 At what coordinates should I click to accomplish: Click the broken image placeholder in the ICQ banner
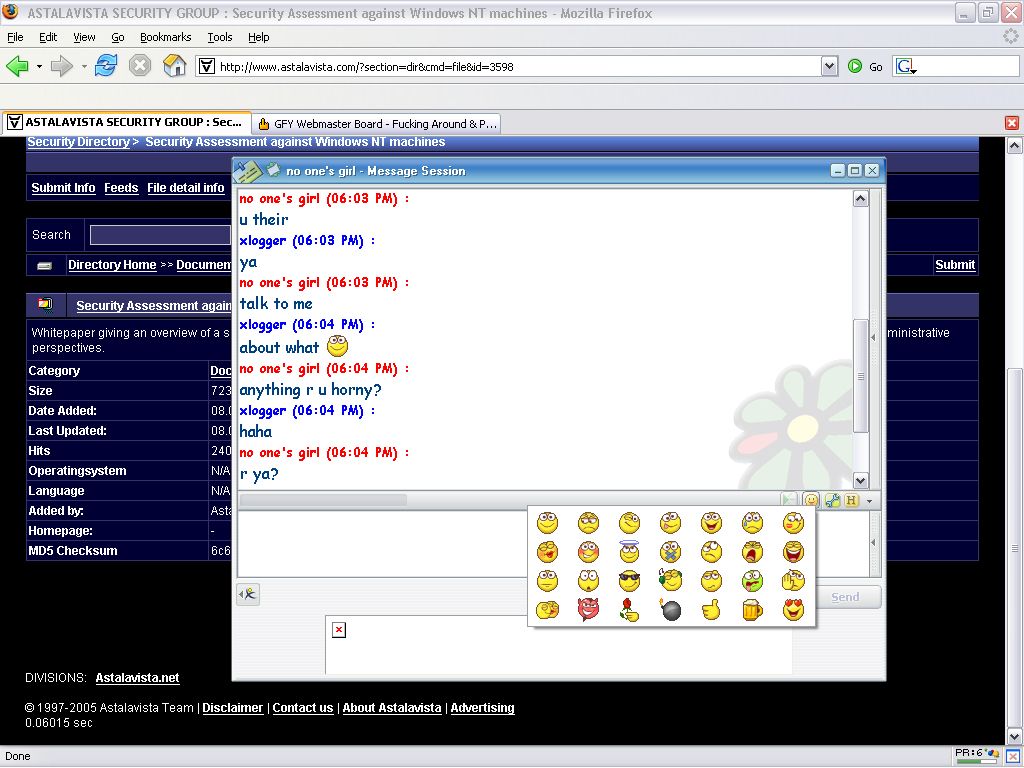tap(338, 630)
